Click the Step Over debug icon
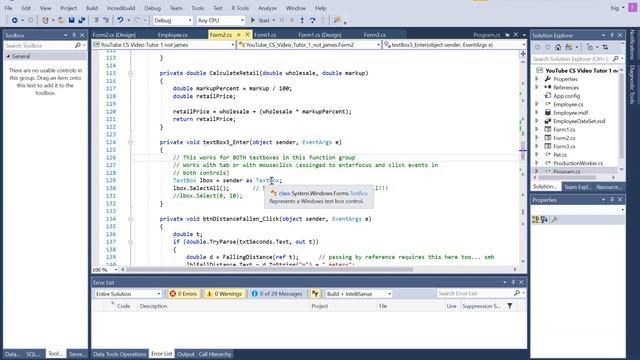Viewport: 640px width, 360px height. (x=312, y=20)
